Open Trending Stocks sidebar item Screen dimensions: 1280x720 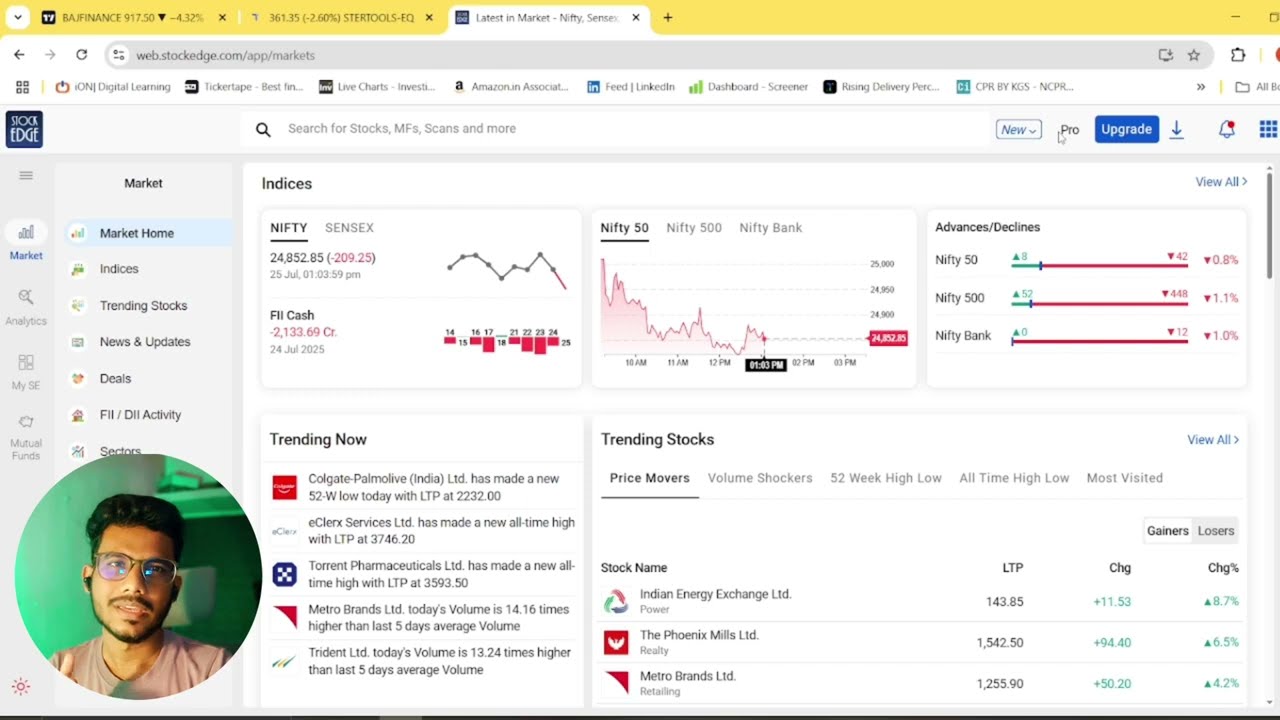143,306
